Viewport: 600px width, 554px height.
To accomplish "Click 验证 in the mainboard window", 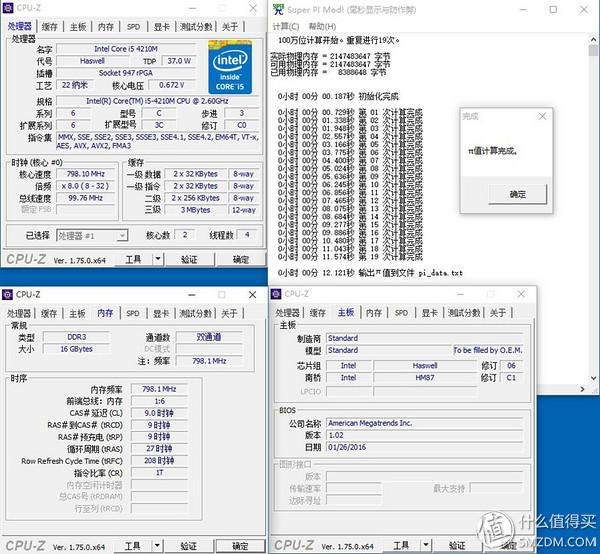I will click(x=457, y=545).
